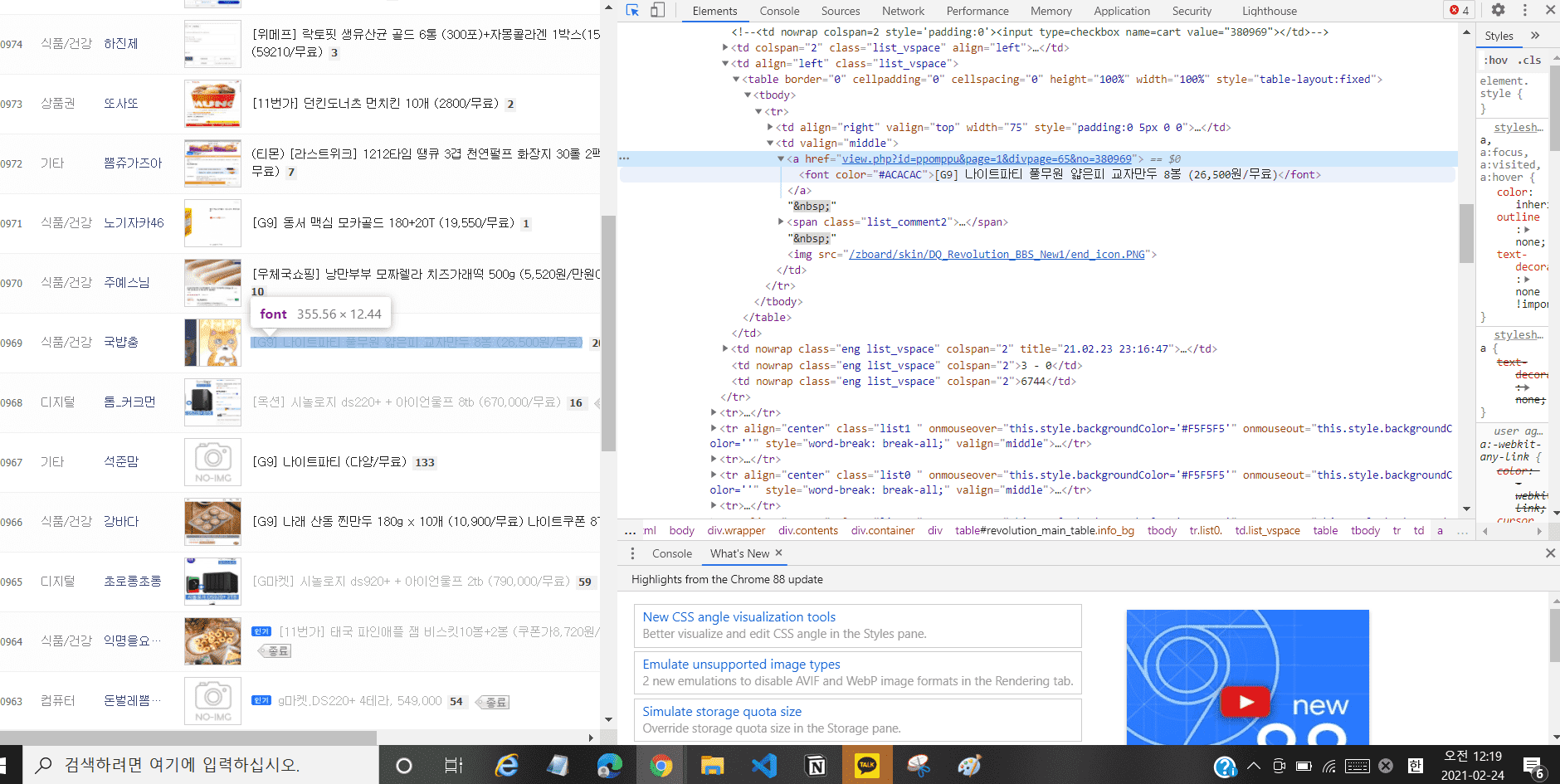
Task: Open Task View on the taskbar
Action: click(454, 765)
